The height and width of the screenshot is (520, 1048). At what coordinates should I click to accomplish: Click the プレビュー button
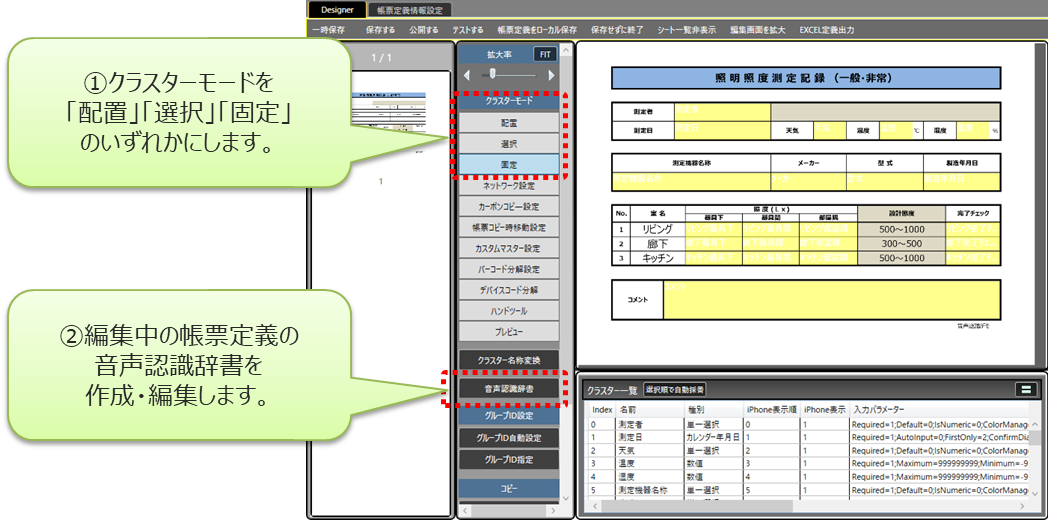coord(509,331)
